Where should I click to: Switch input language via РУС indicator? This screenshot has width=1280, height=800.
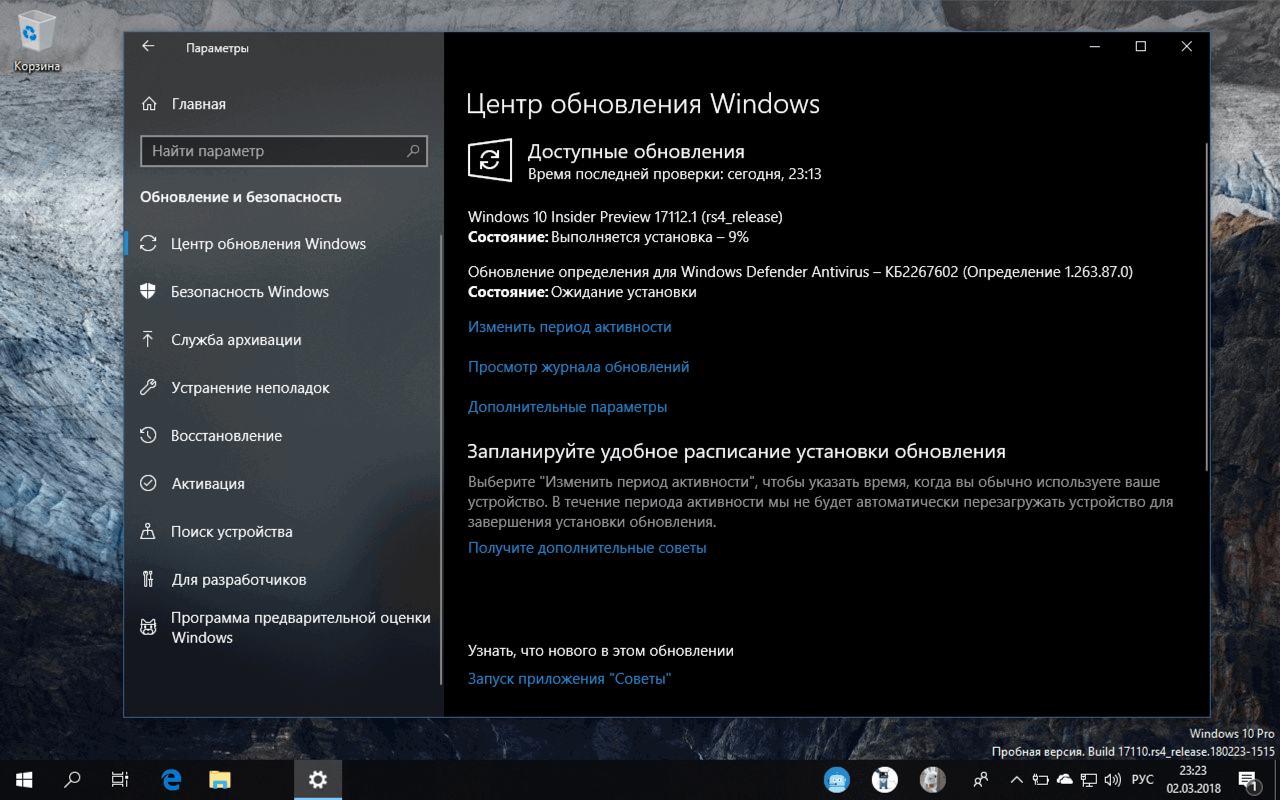pyautogui.click(x=1142, y=779)
